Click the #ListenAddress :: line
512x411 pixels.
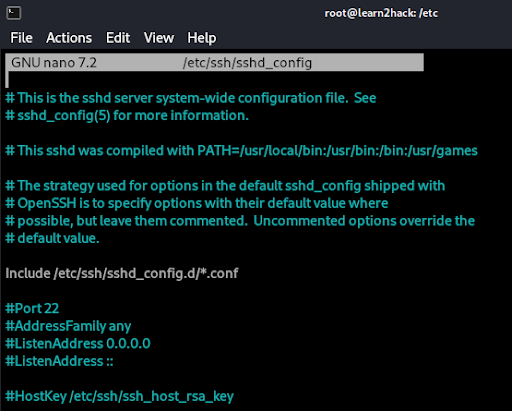click(x=59, y=361)
